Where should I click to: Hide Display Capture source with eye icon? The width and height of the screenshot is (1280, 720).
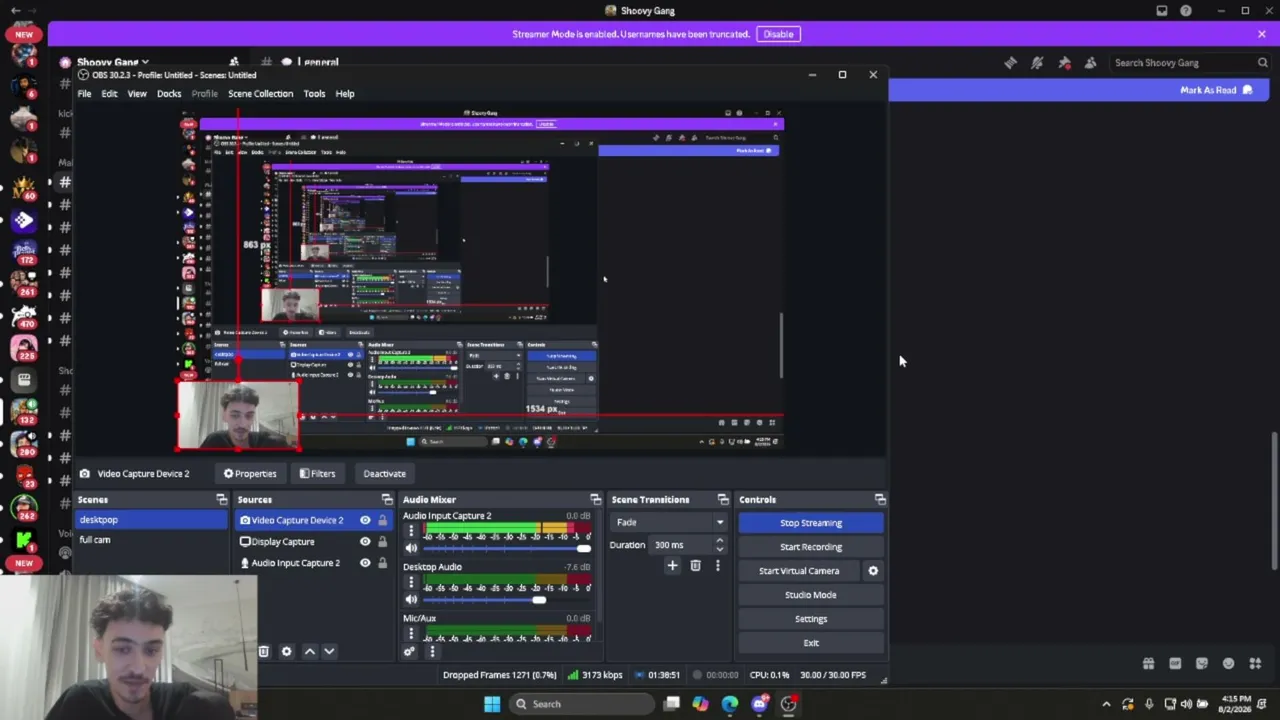point(365,542)
